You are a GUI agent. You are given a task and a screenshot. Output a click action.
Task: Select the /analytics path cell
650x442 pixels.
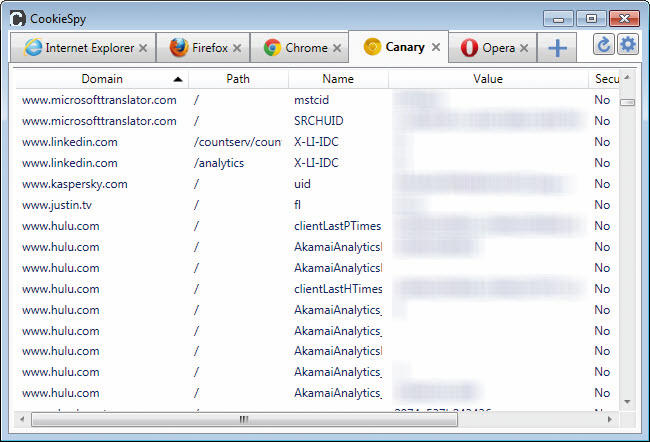(218, 163)
